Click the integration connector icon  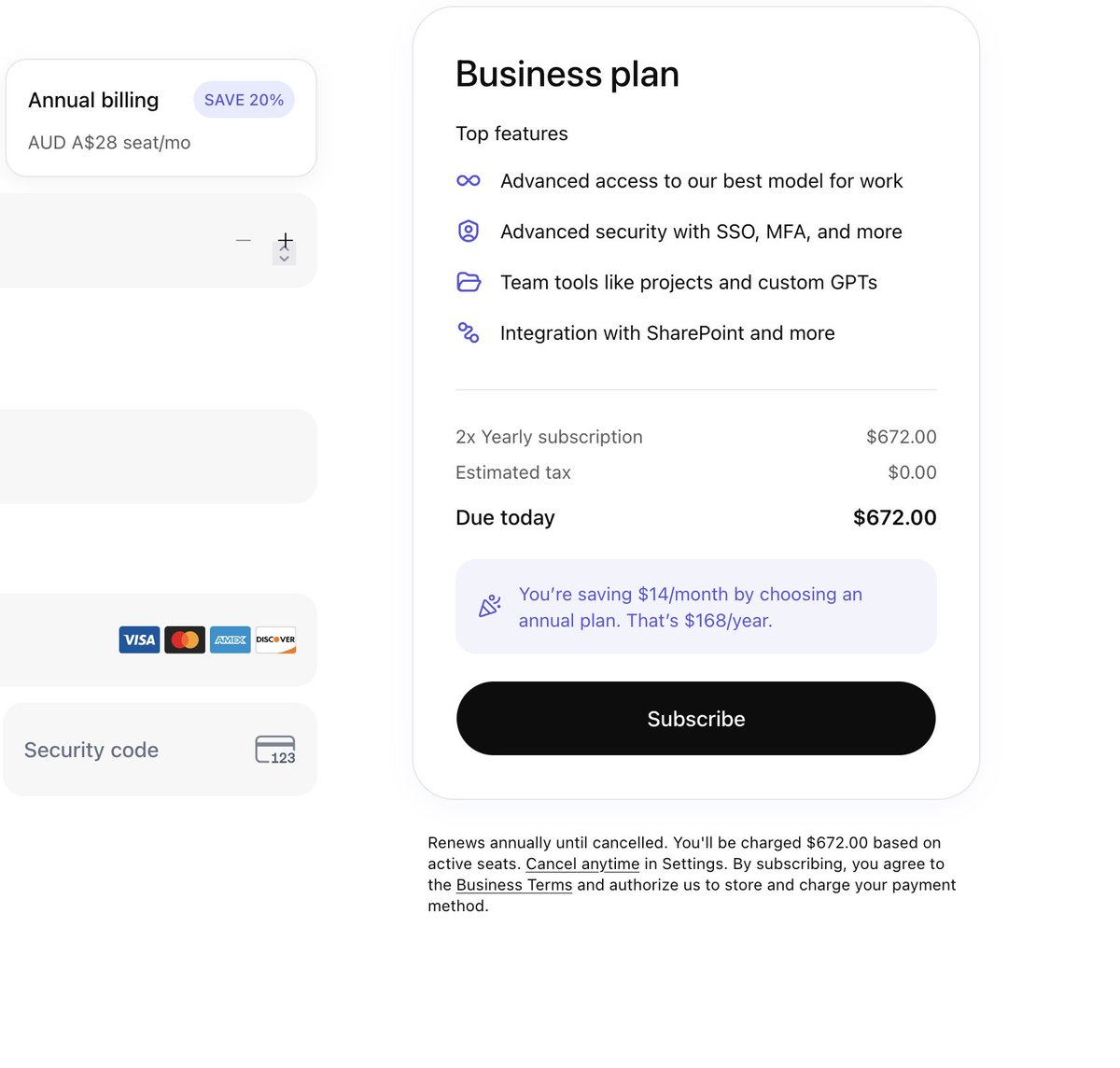(x=469, y=332)
